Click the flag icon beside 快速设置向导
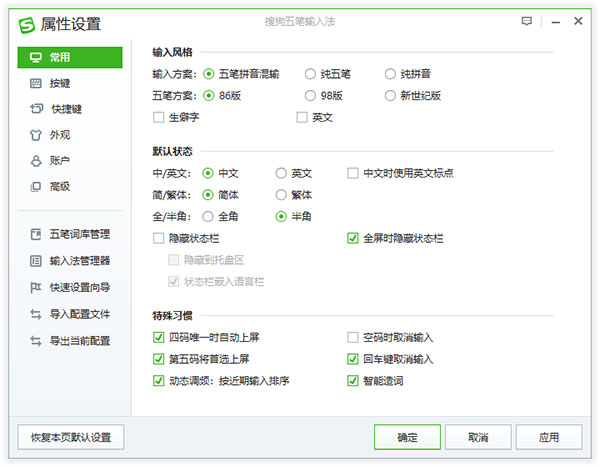 click(x=36, y=287)
